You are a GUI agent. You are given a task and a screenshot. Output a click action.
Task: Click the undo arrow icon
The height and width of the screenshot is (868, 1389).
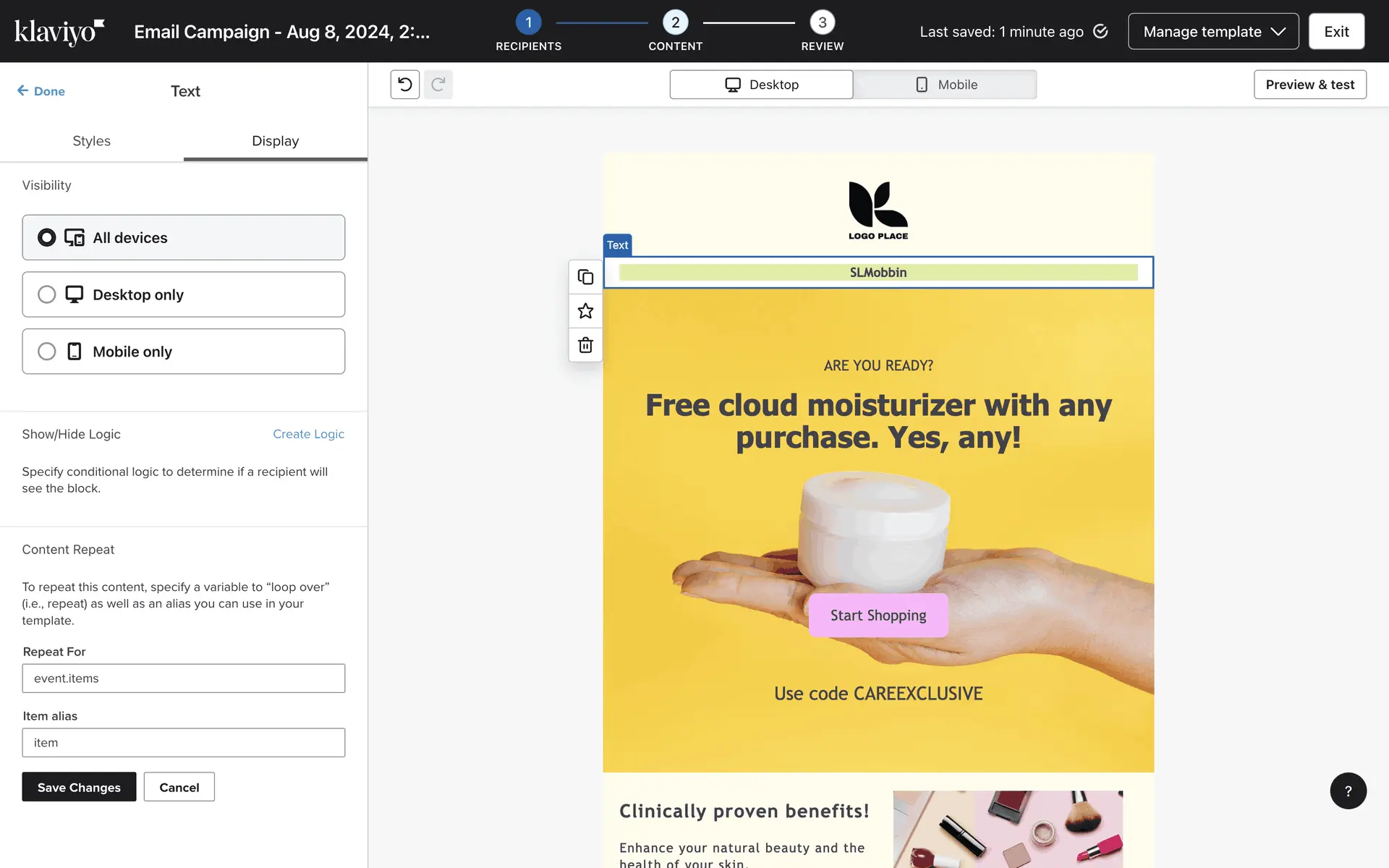(x=404, y=85)
